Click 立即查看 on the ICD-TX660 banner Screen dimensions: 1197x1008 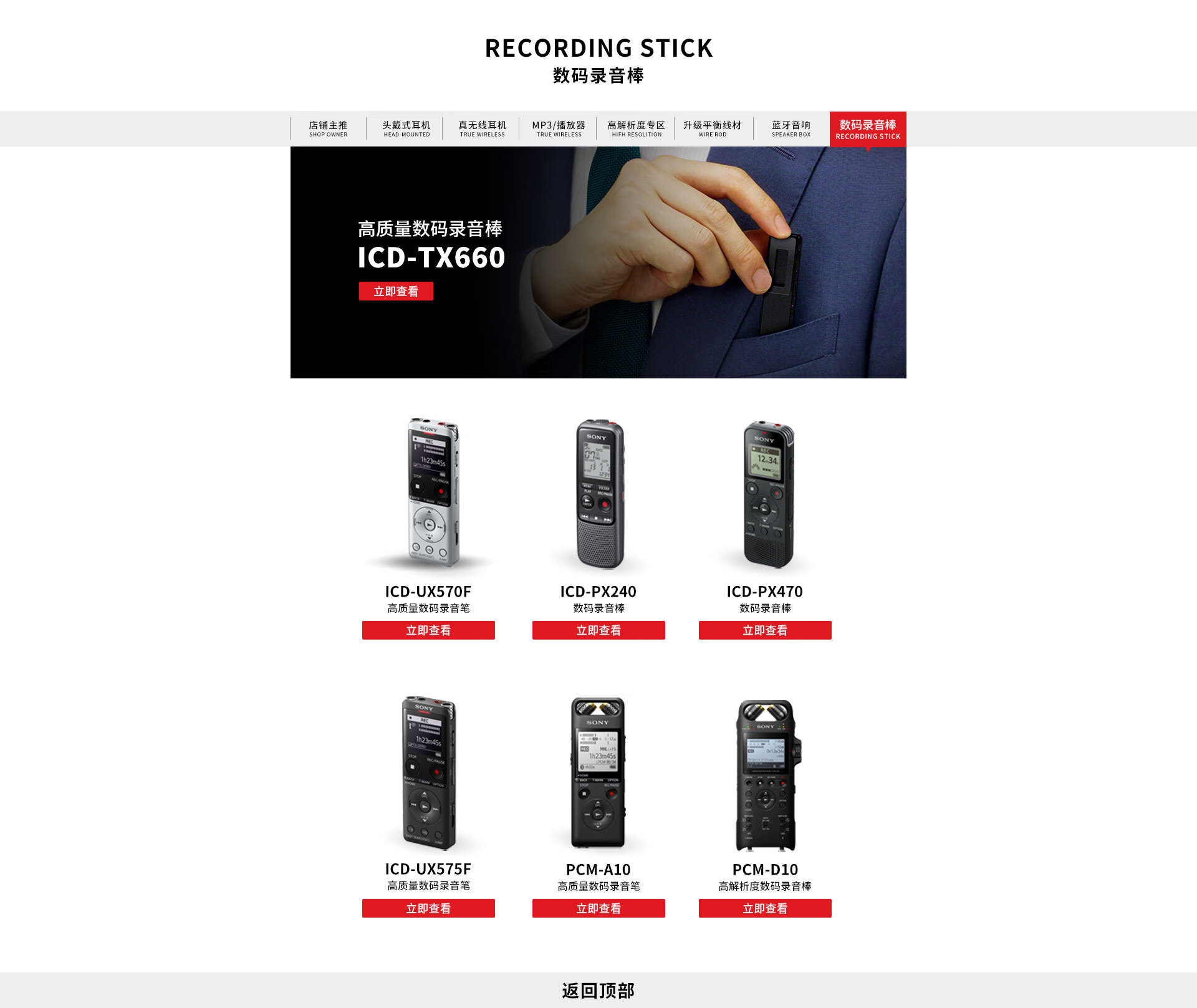(x=396, y=291)
